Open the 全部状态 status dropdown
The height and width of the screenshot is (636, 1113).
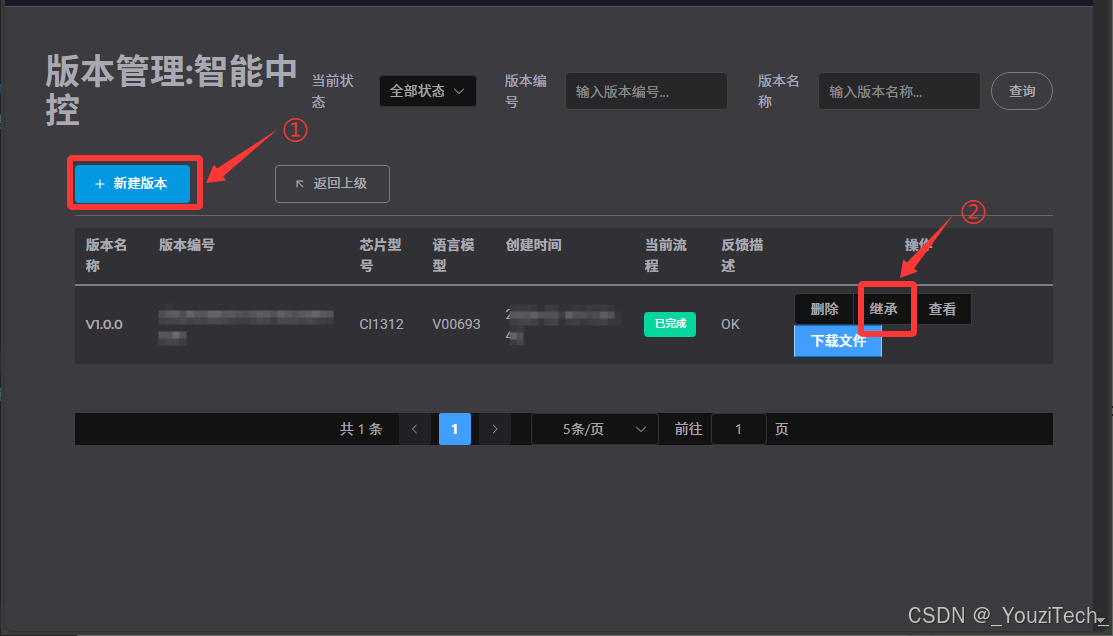427,91
